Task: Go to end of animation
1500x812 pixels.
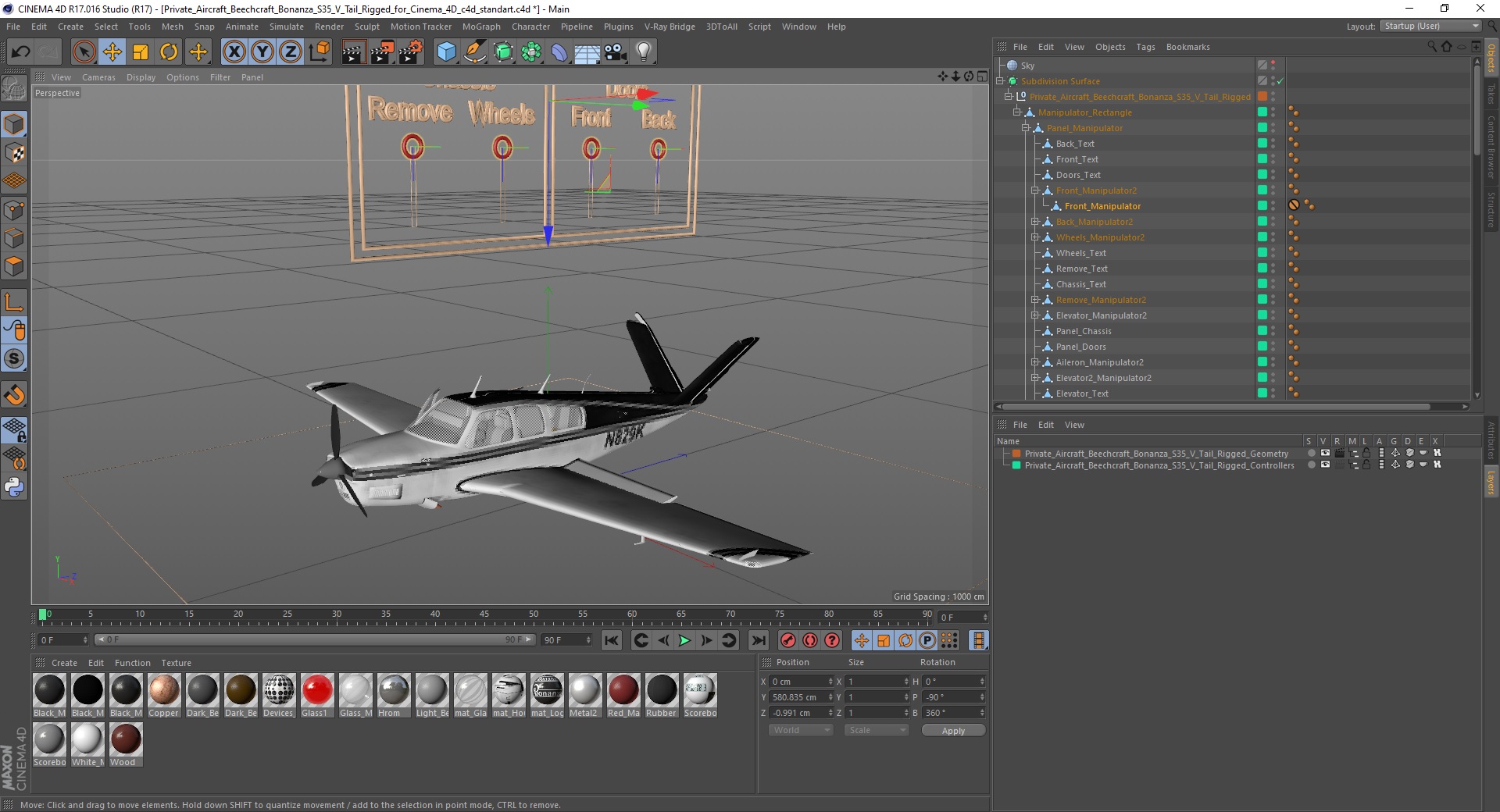Action: click(x=758, y=640)
